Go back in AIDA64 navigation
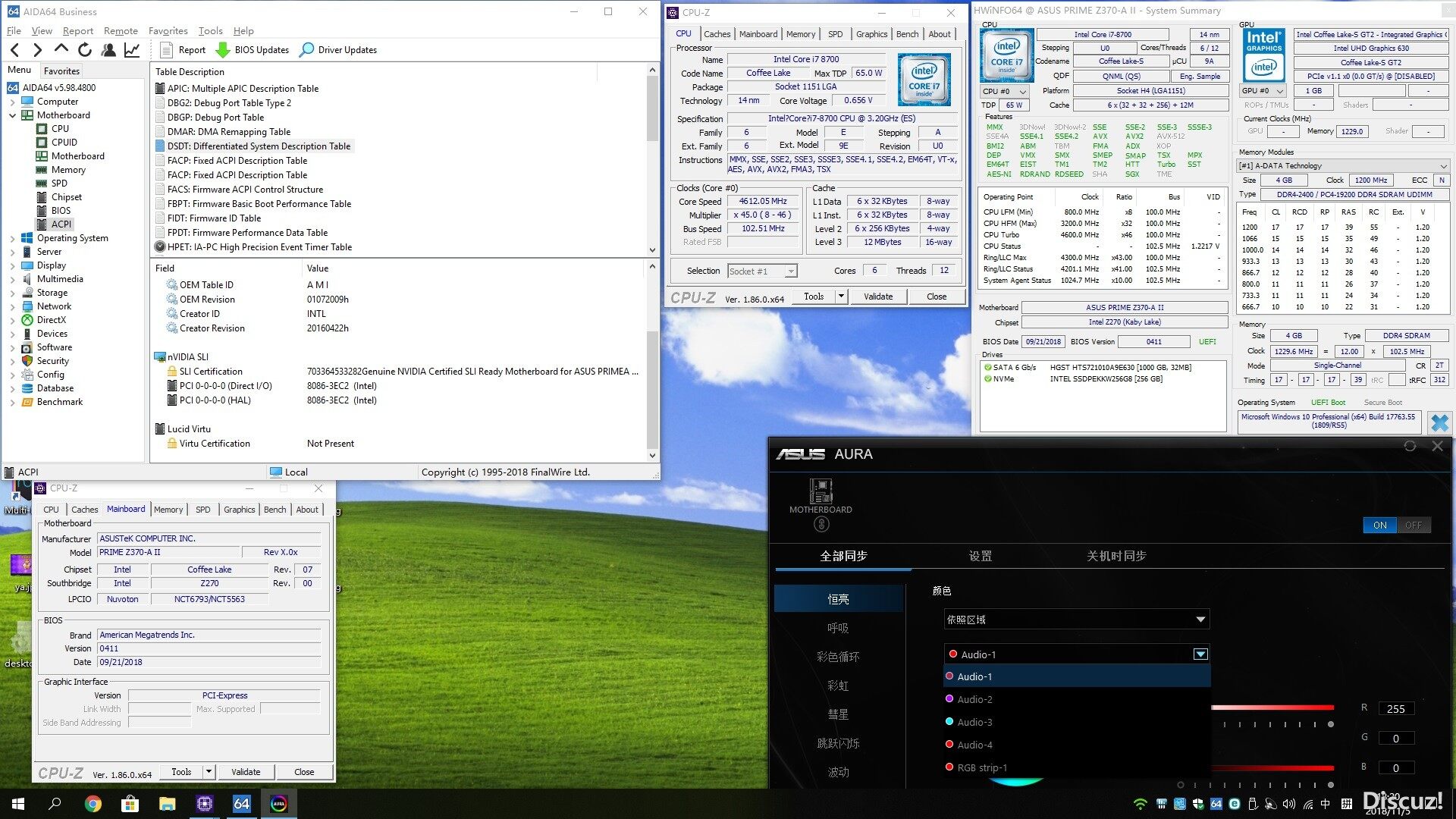 [15, 50]
